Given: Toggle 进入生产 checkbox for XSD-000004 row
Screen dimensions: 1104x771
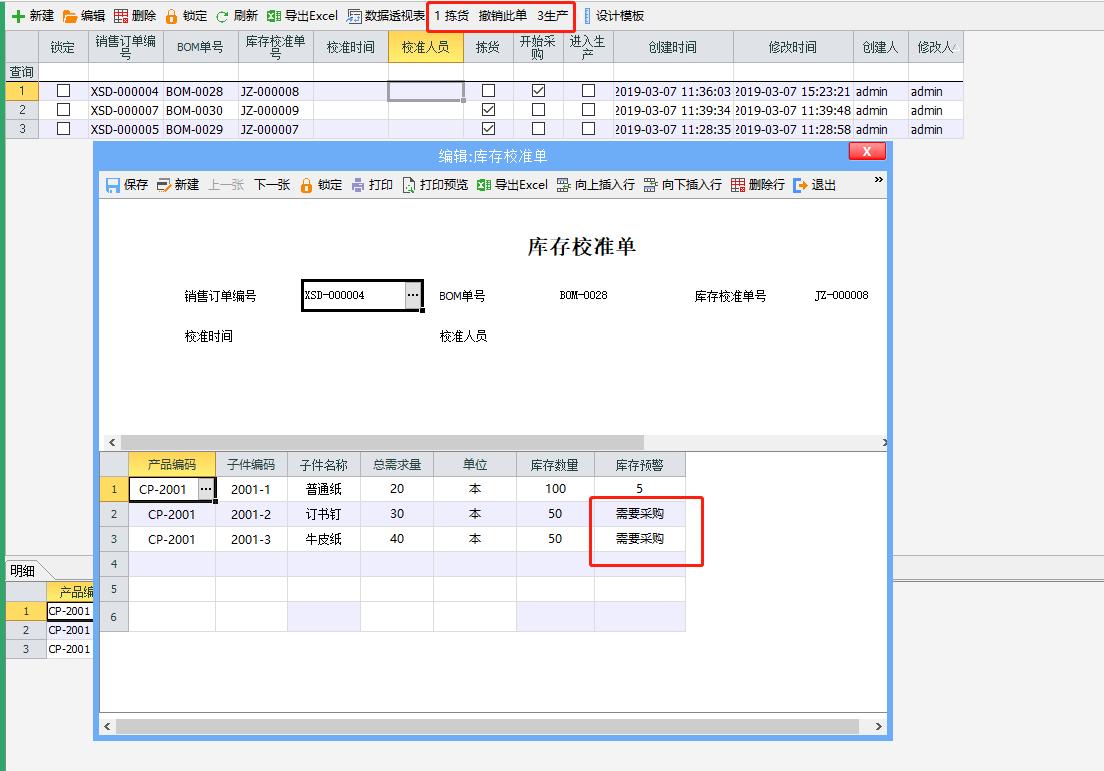Looking at the screenshot, I should [589, 91].
